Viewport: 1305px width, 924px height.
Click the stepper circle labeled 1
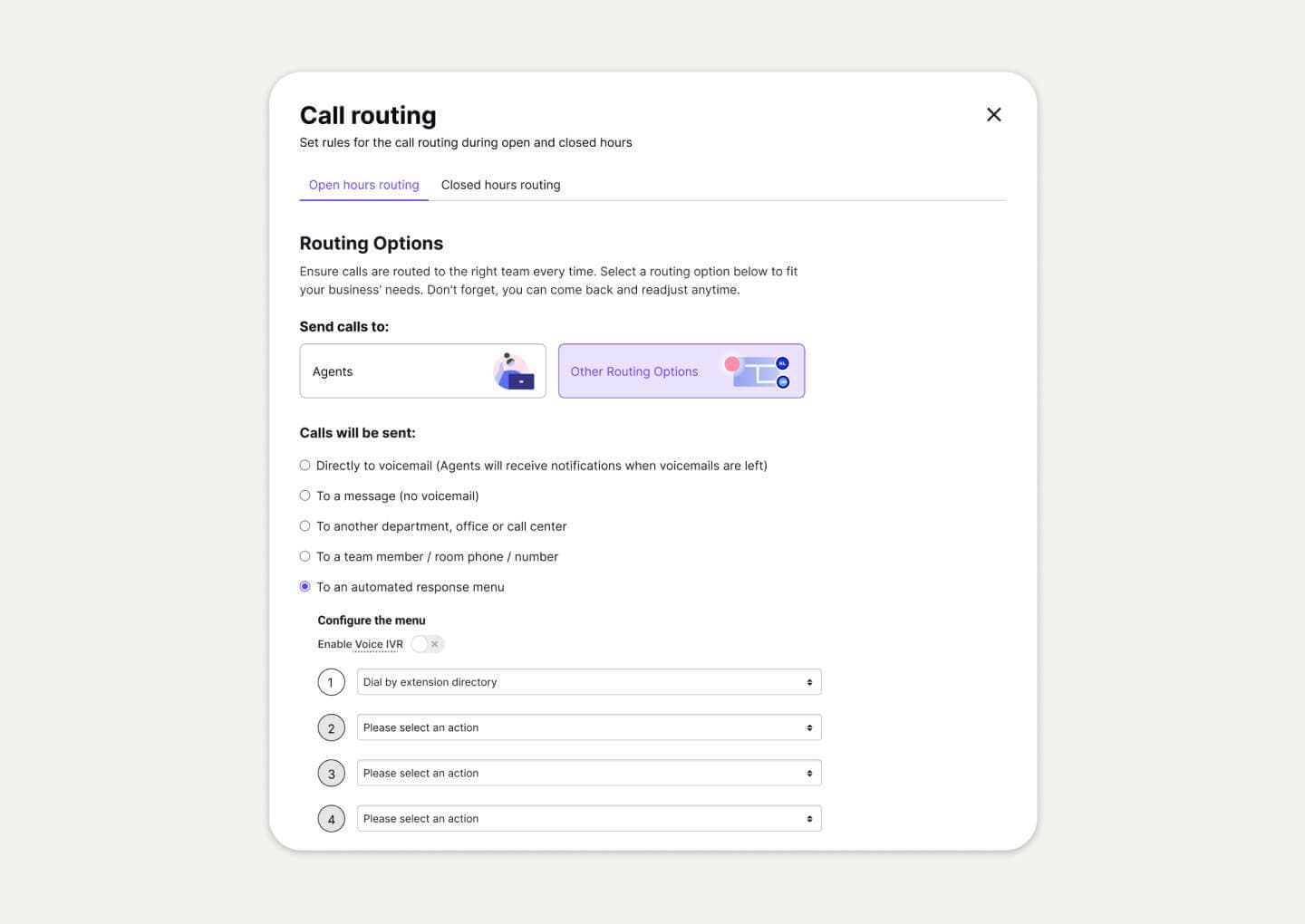[331, 681]
